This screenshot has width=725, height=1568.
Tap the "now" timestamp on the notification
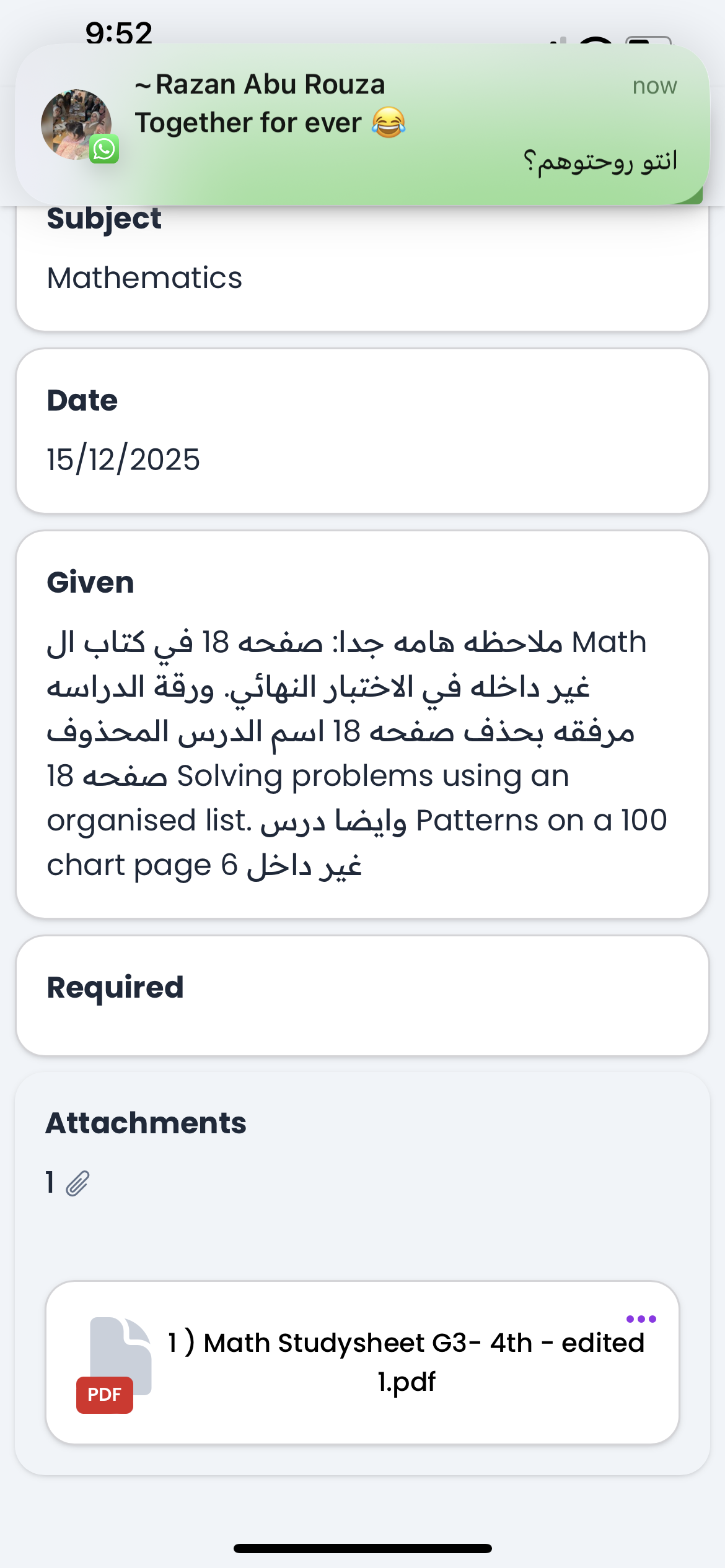point(654,86)
